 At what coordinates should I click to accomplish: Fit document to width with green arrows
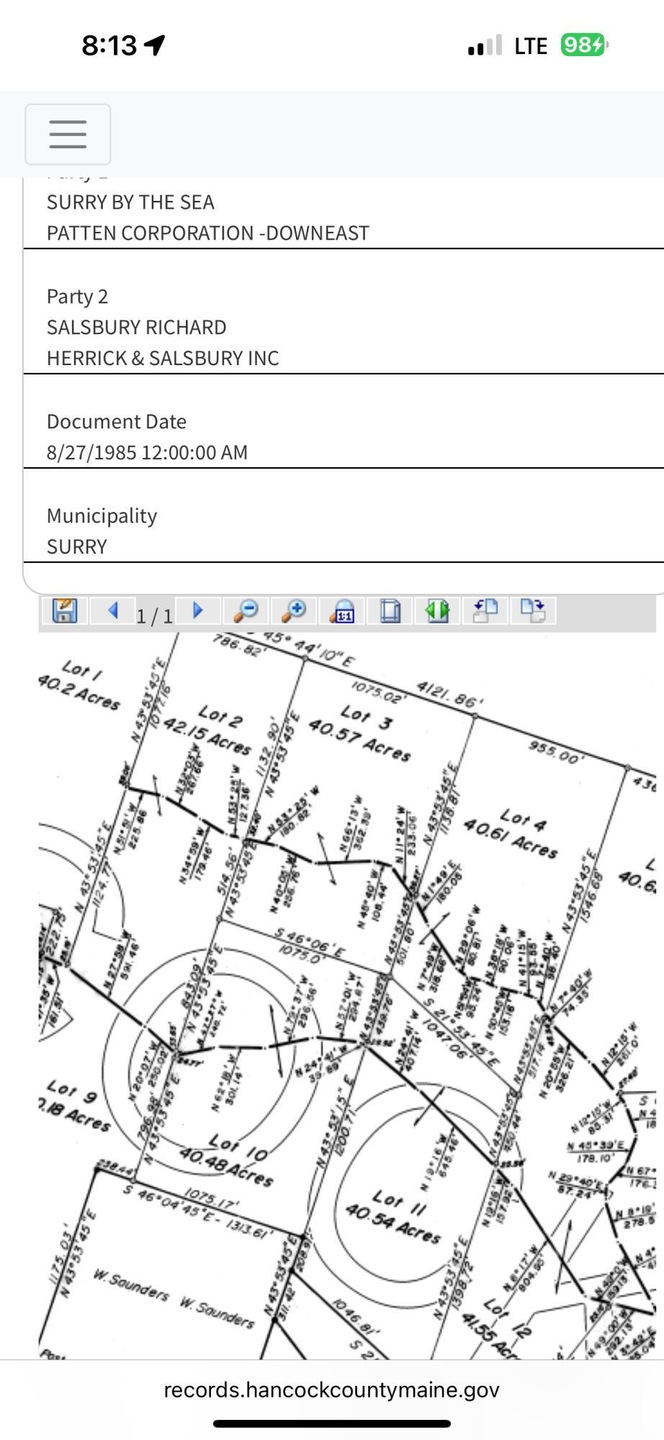(437, 610)
